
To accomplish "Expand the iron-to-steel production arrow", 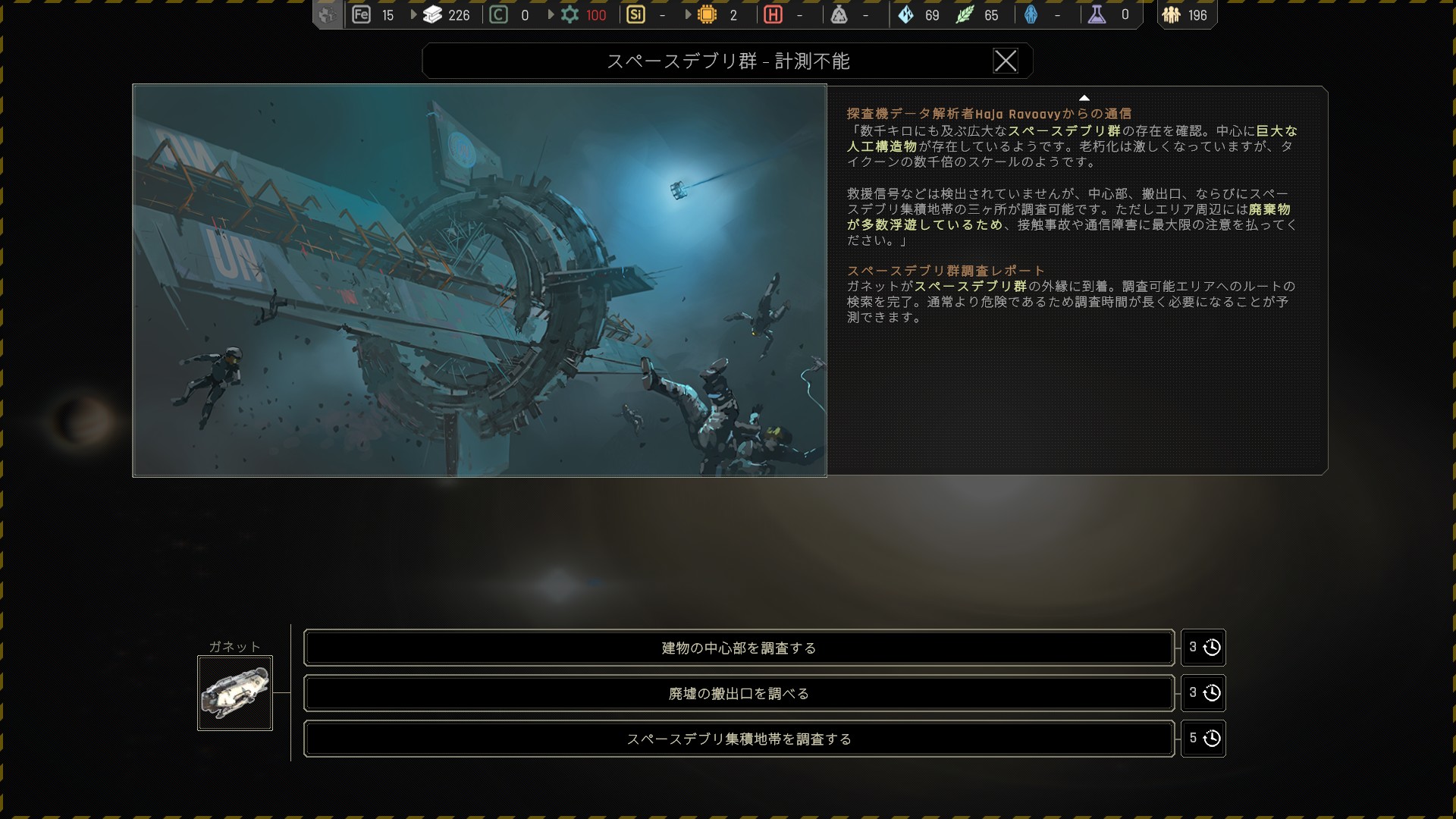I will (x=413, y=14).
